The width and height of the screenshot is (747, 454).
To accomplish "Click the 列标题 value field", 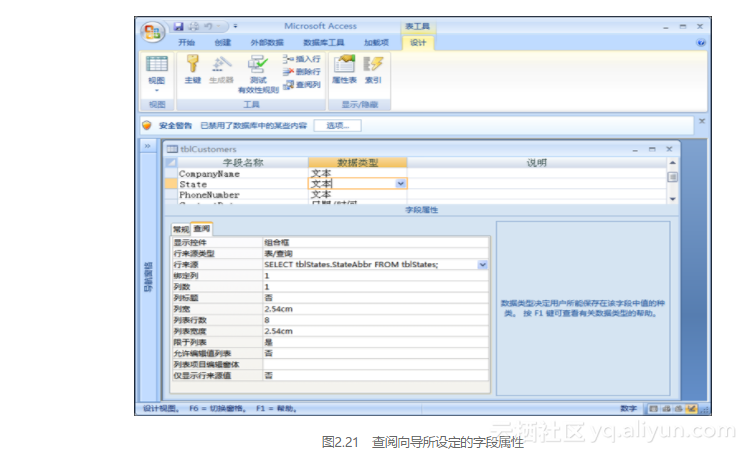I will [x=376, y=298].
